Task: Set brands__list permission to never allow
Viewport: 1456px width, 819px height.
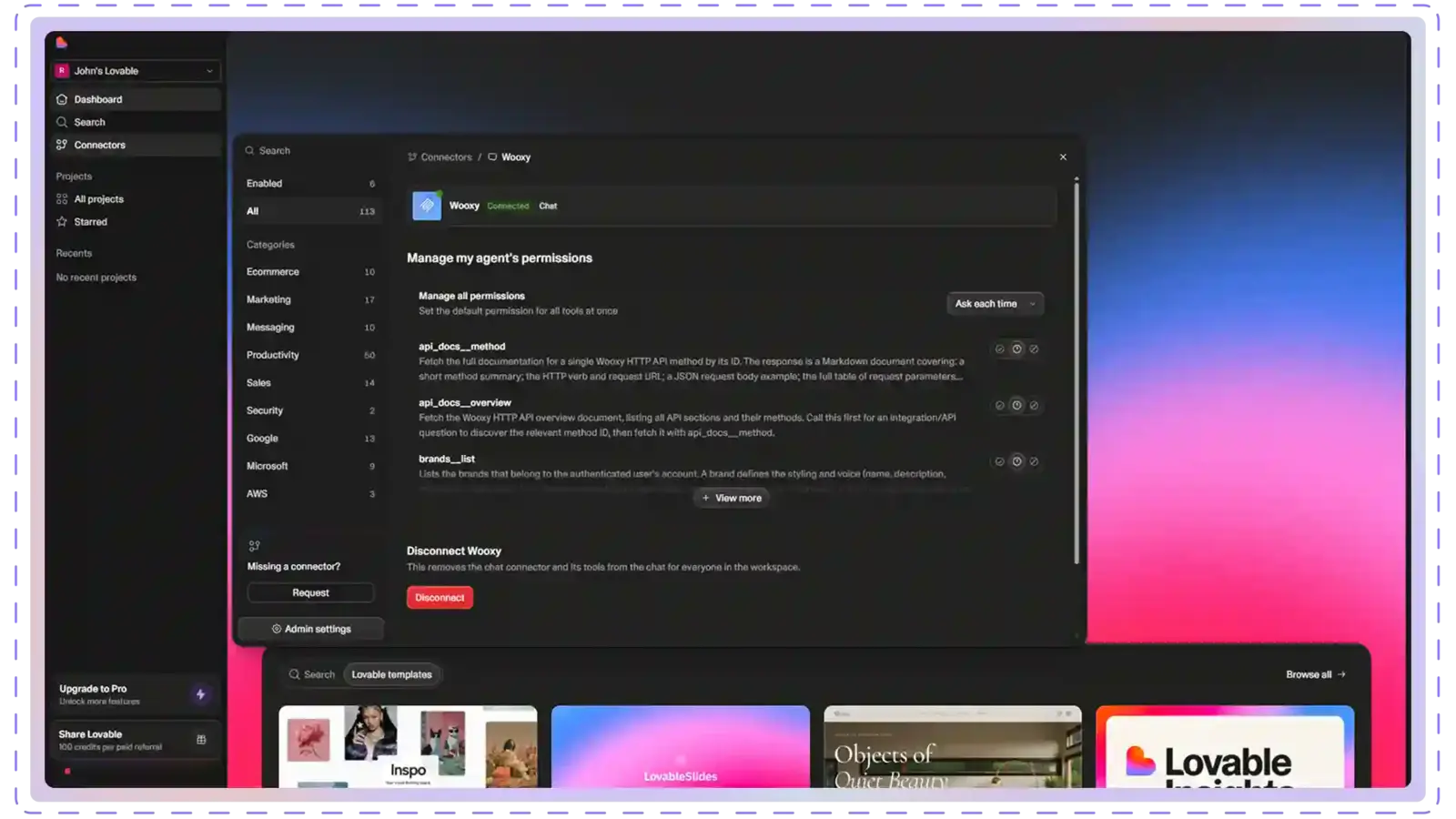Action: (1034, 461)
